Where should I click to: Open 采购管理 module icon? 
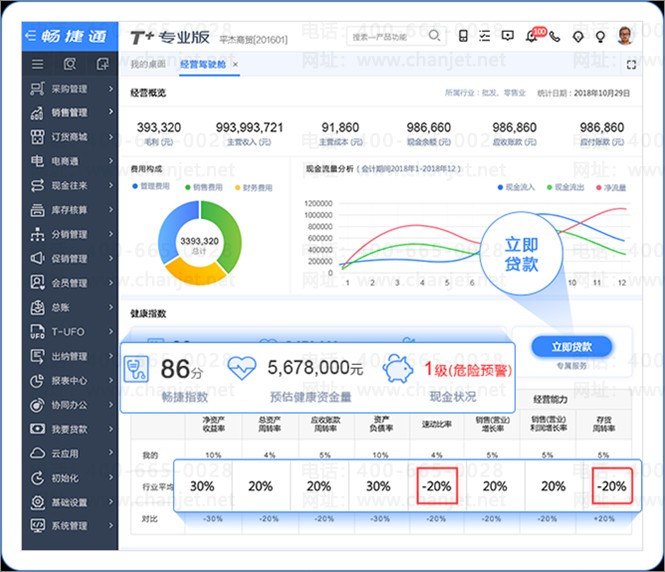point(37,89)
